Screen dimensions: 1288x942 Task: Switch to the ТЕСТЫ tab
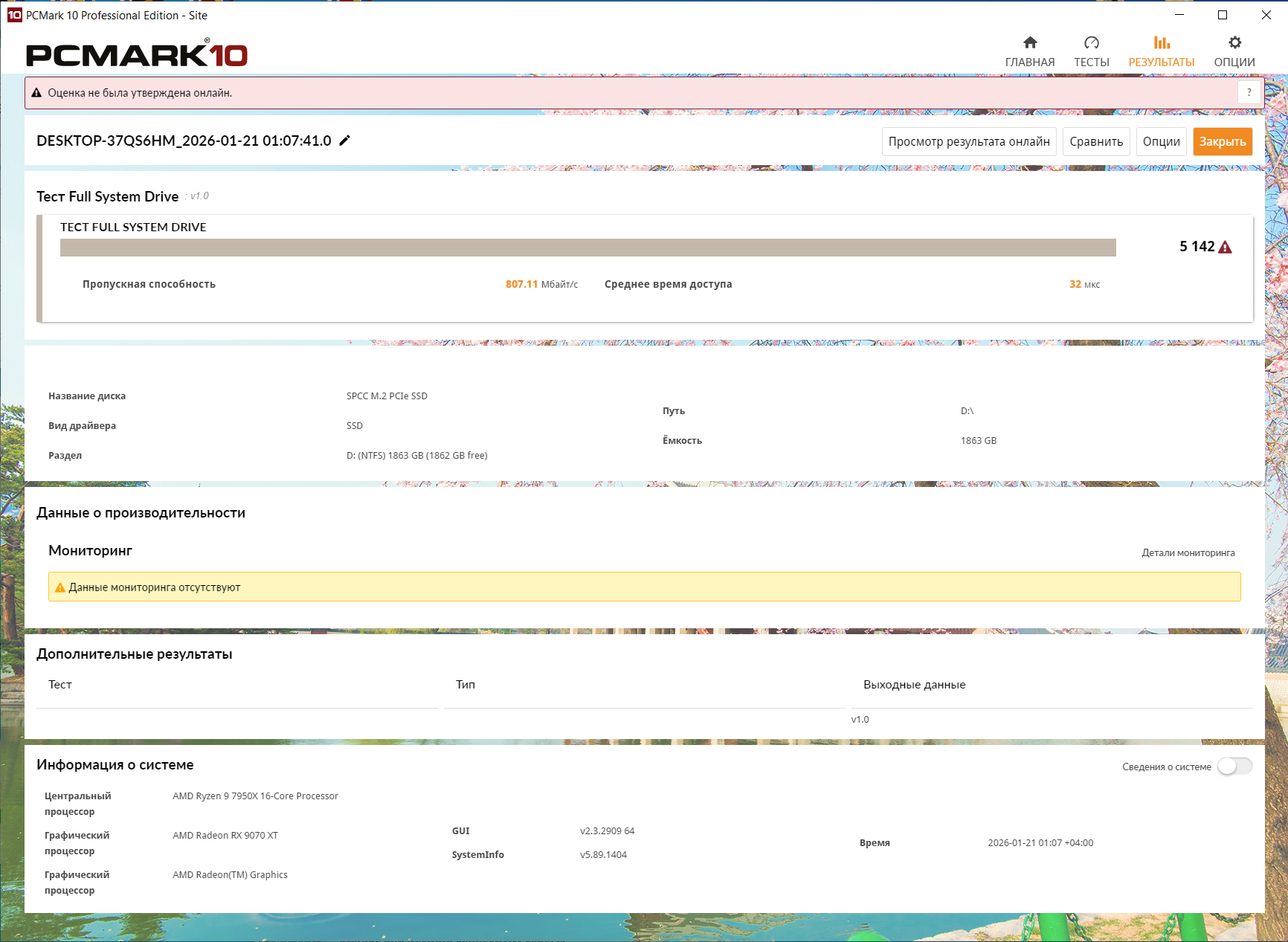click(x=1092, y=52)
